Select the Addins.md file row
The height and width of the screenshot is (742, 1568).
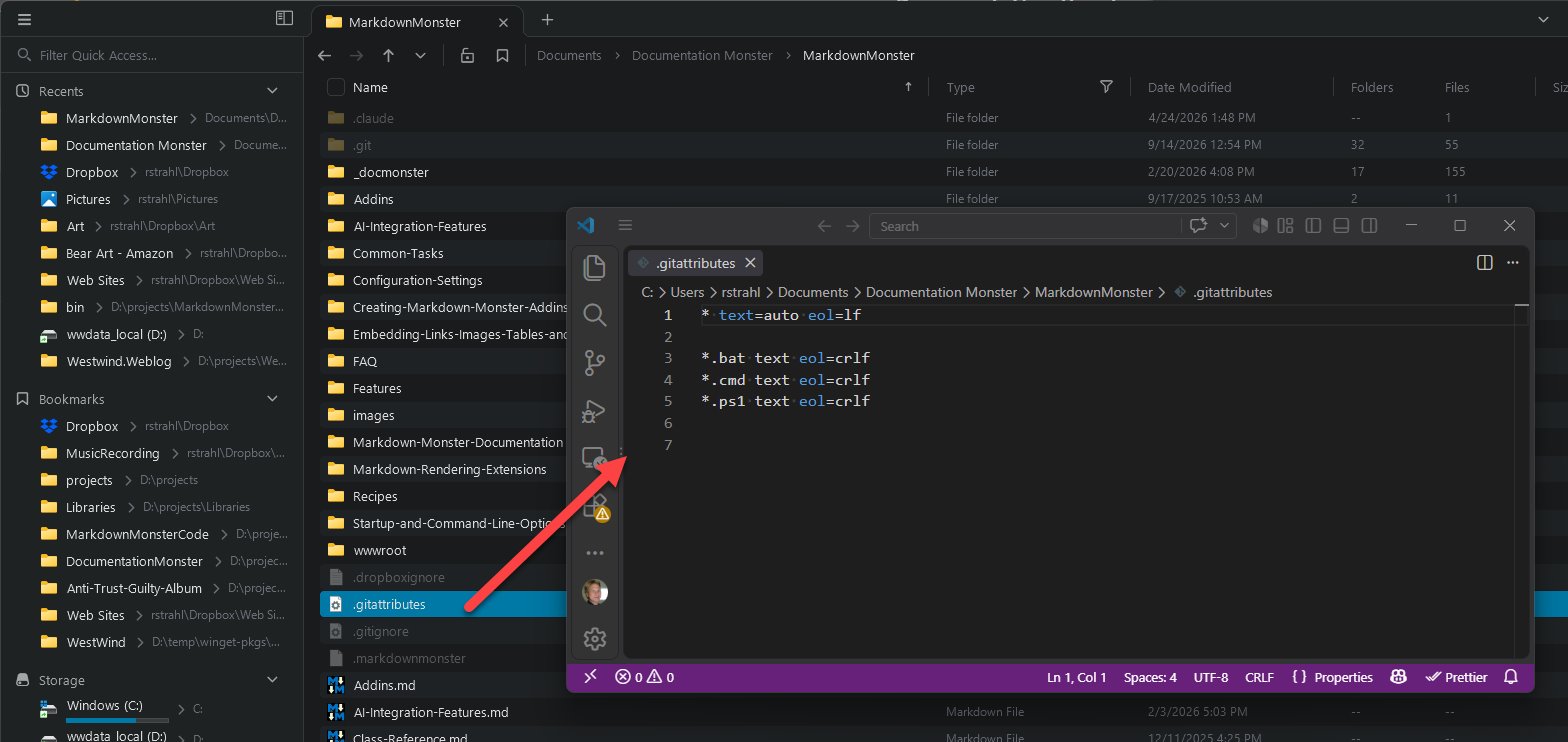(444, 686)
